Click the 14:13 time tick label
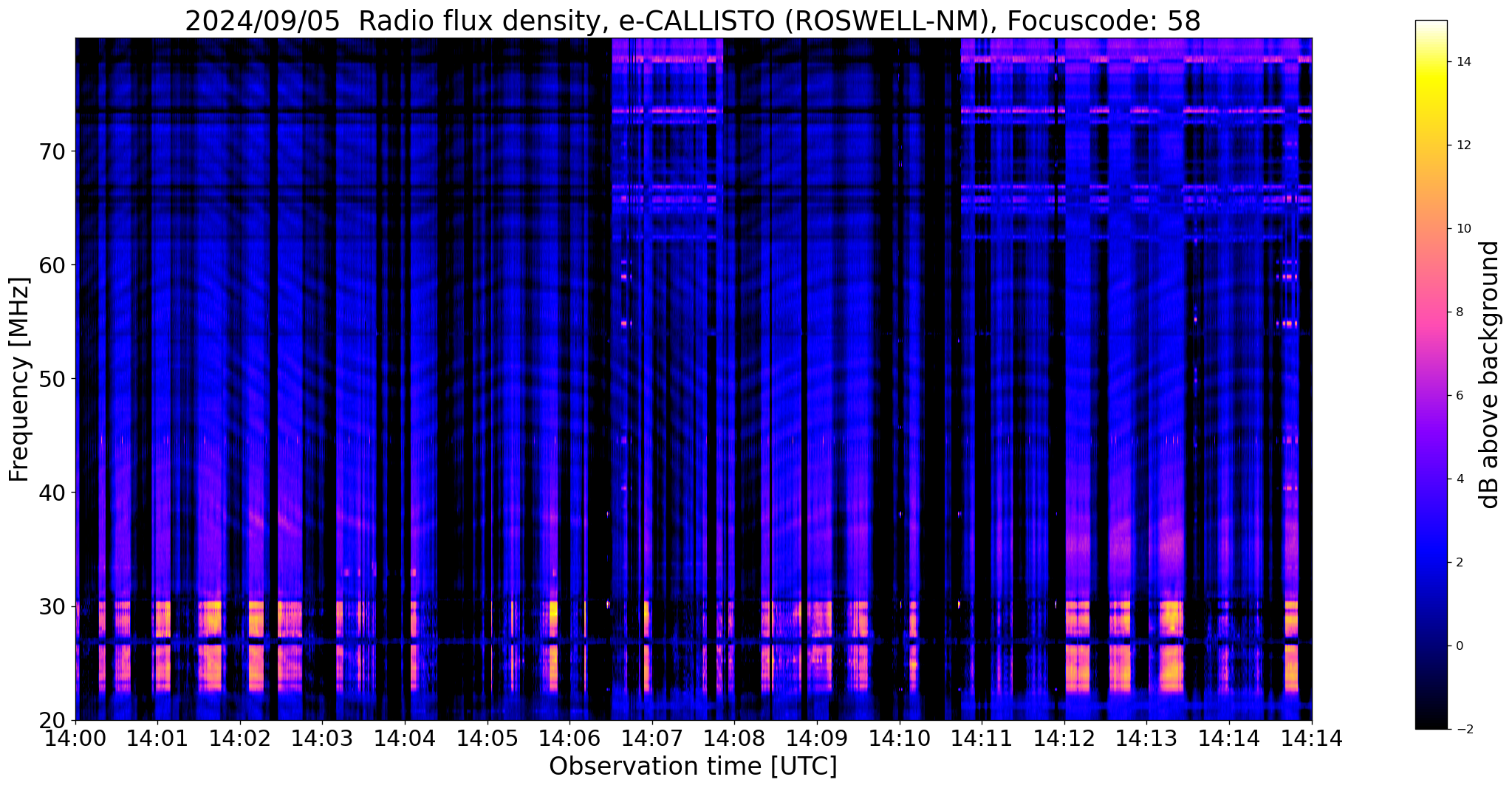 click(x=1146, y=737)
